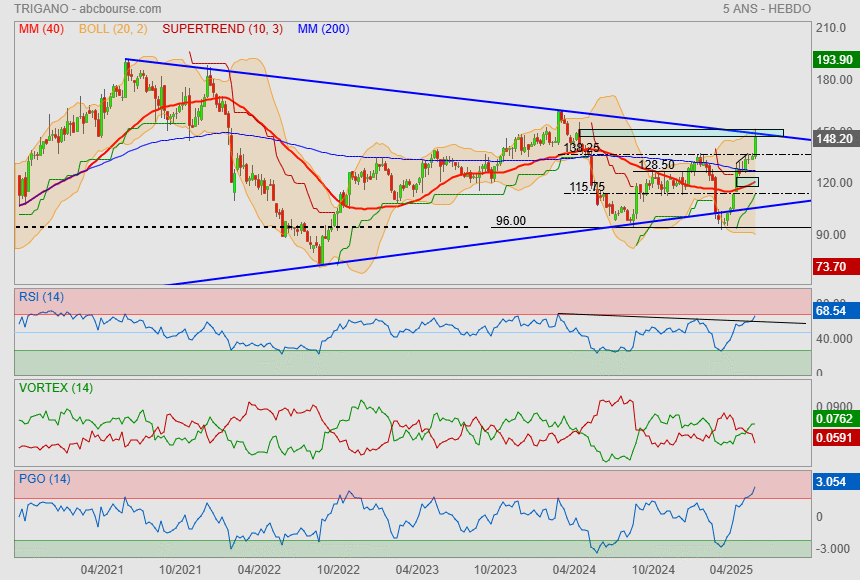Click the 120.00 price axis label
Image resolution: width=860 pixels, height=580 pixels.
pos(834,183)
